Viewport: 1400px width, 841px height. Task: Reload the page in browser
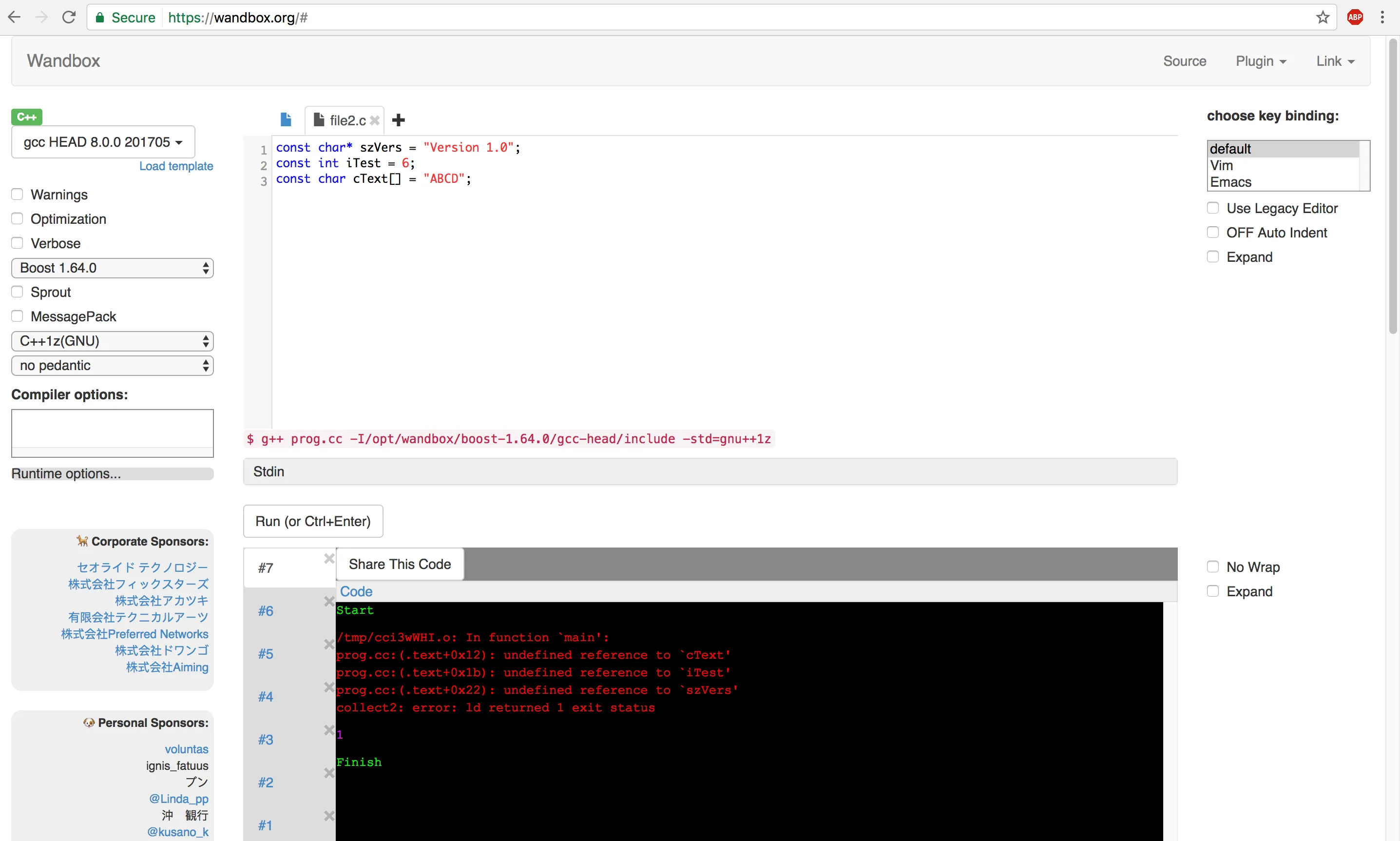coord(69,18)
